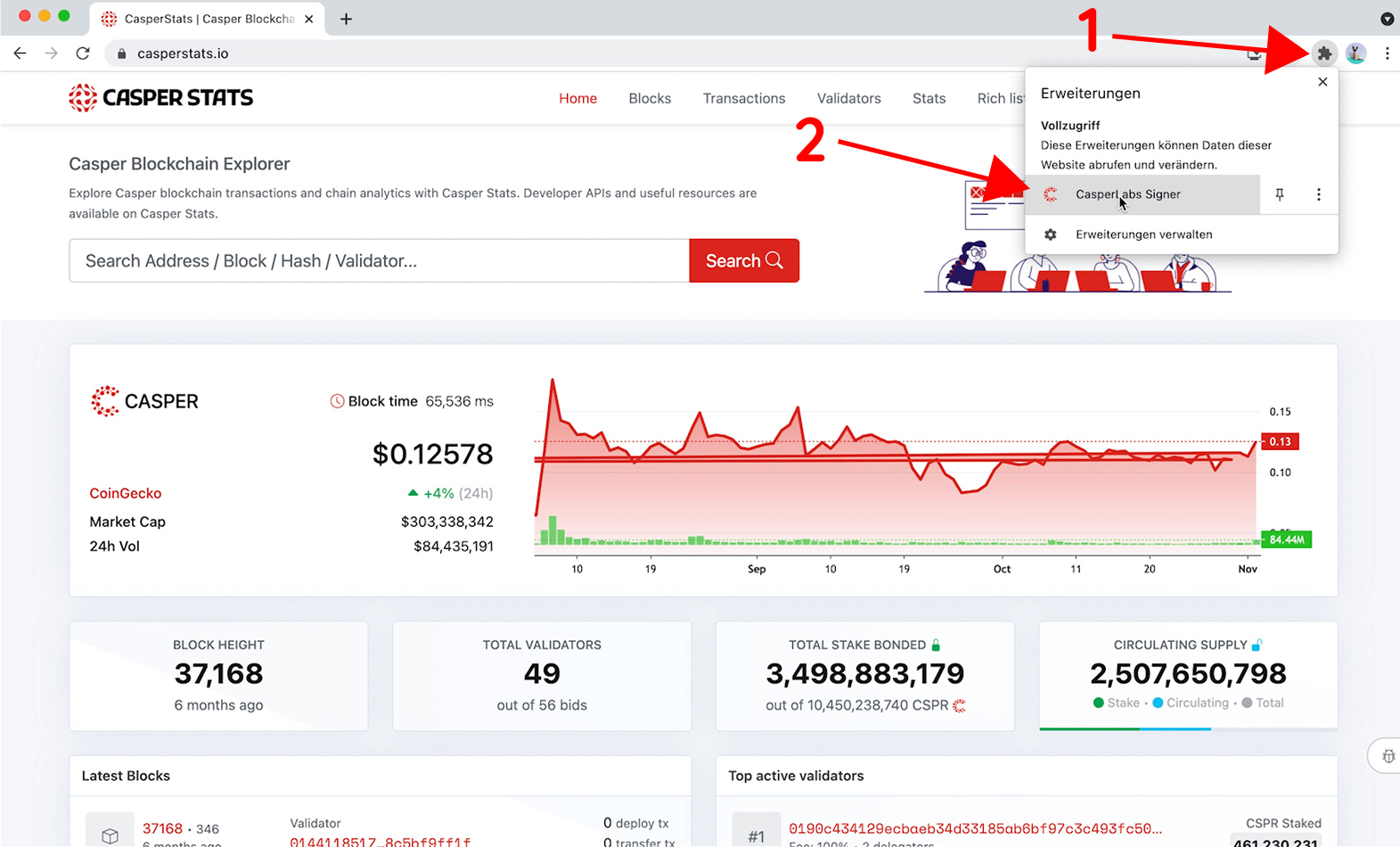Click the Casper Stats logo
Screen dimensions: 1400x847
click(x=161, y=98)
